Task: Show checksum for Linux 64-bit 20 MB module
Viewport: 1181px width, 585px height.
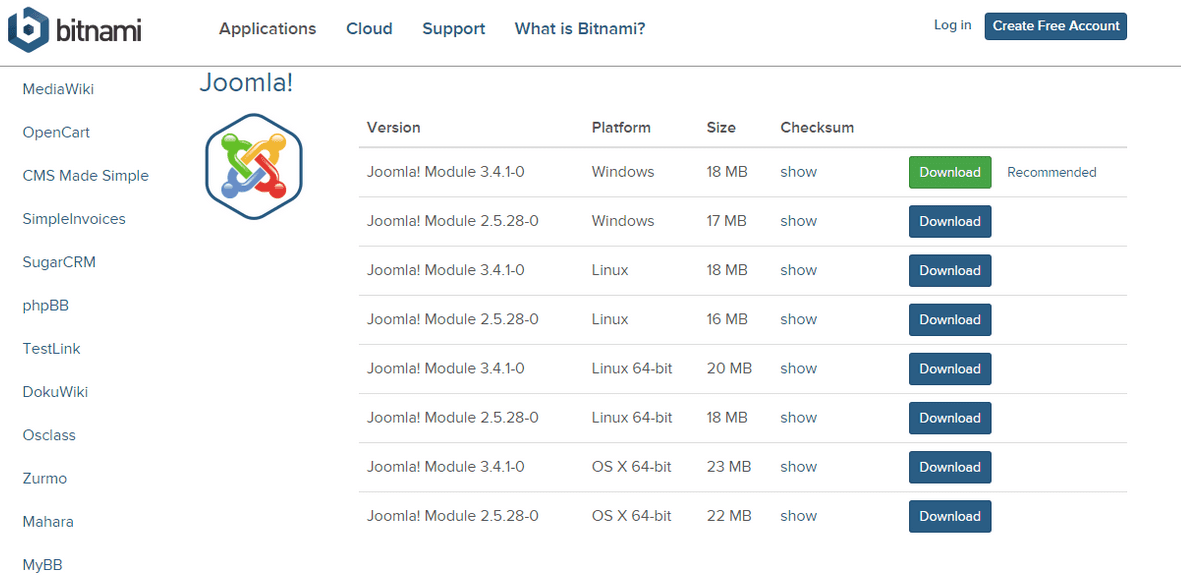Action: [x=798, y=368]
